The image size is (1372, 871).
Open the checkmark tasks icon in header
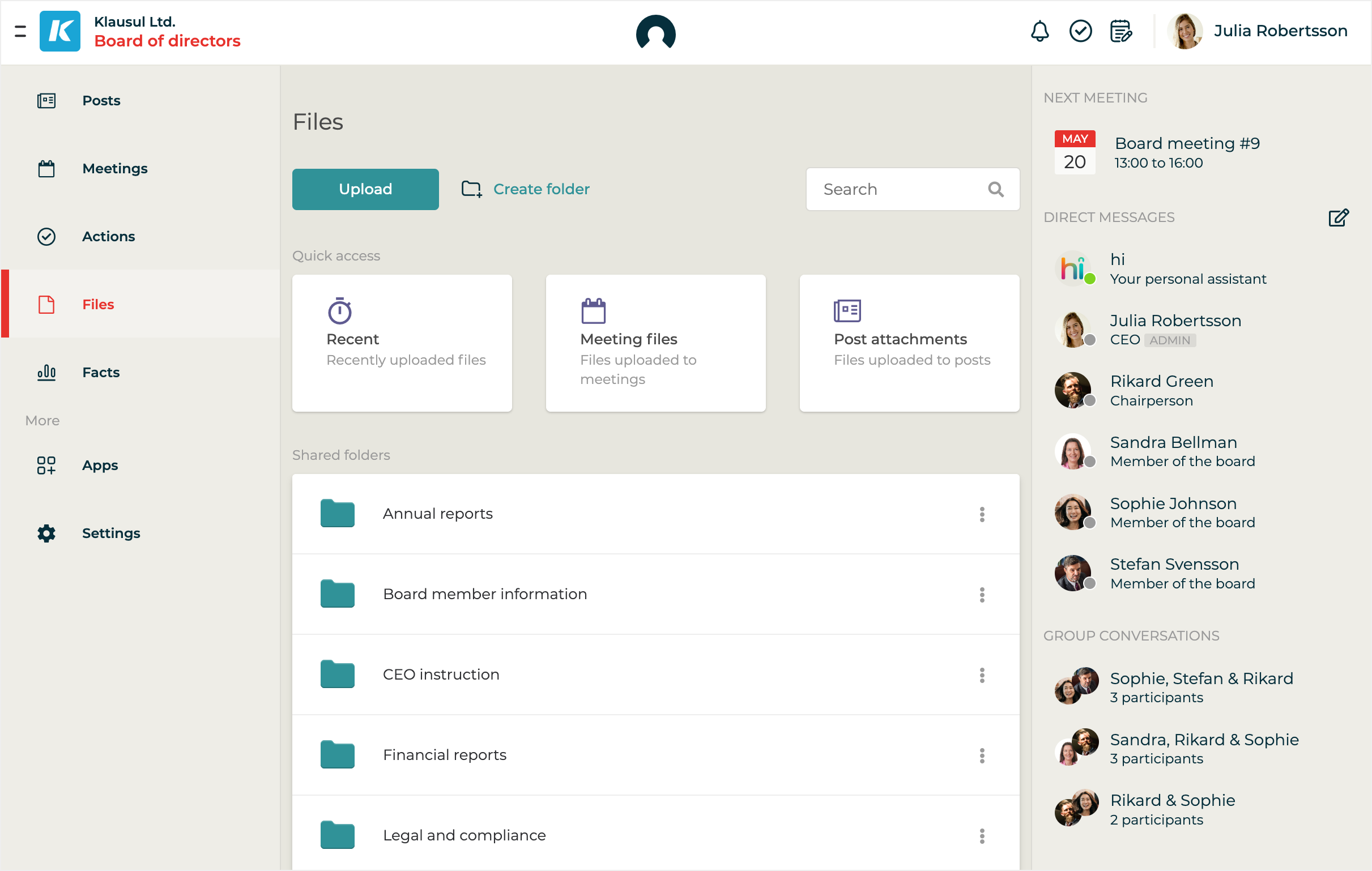[x=1080, y=31]
